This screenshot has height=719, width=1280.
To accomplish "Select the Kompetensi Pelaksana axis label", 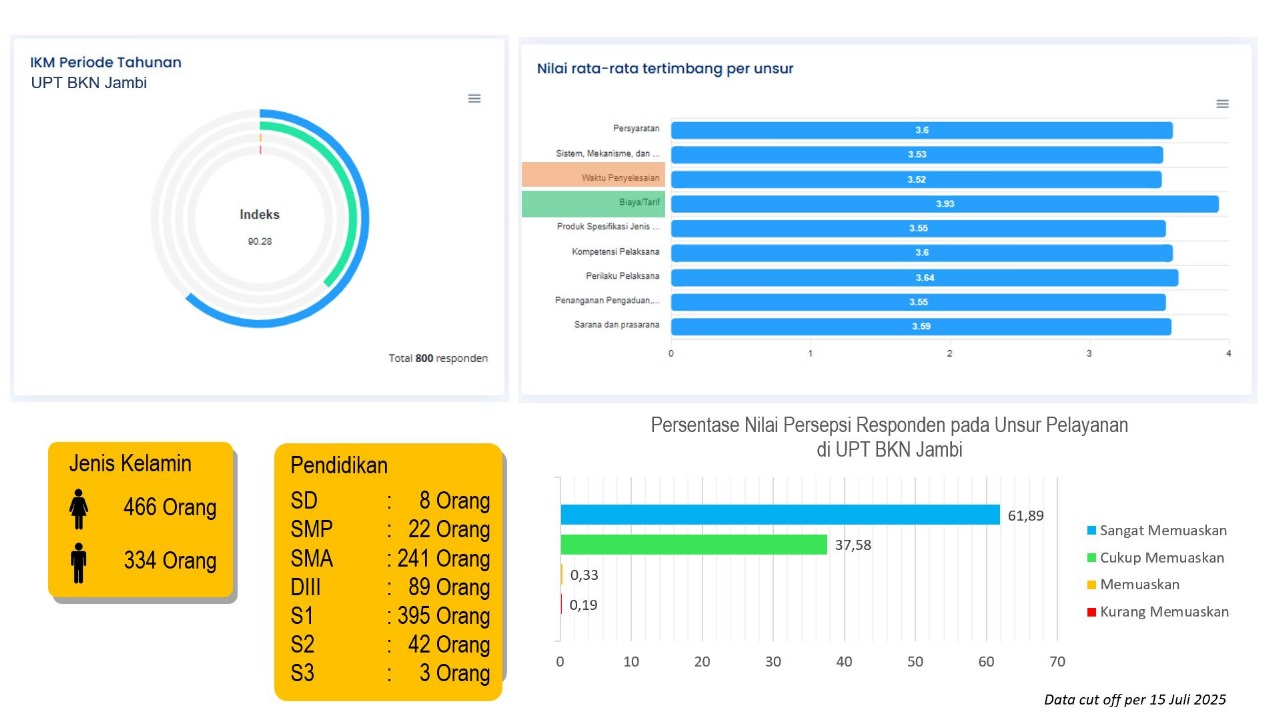I will [615, 252].
